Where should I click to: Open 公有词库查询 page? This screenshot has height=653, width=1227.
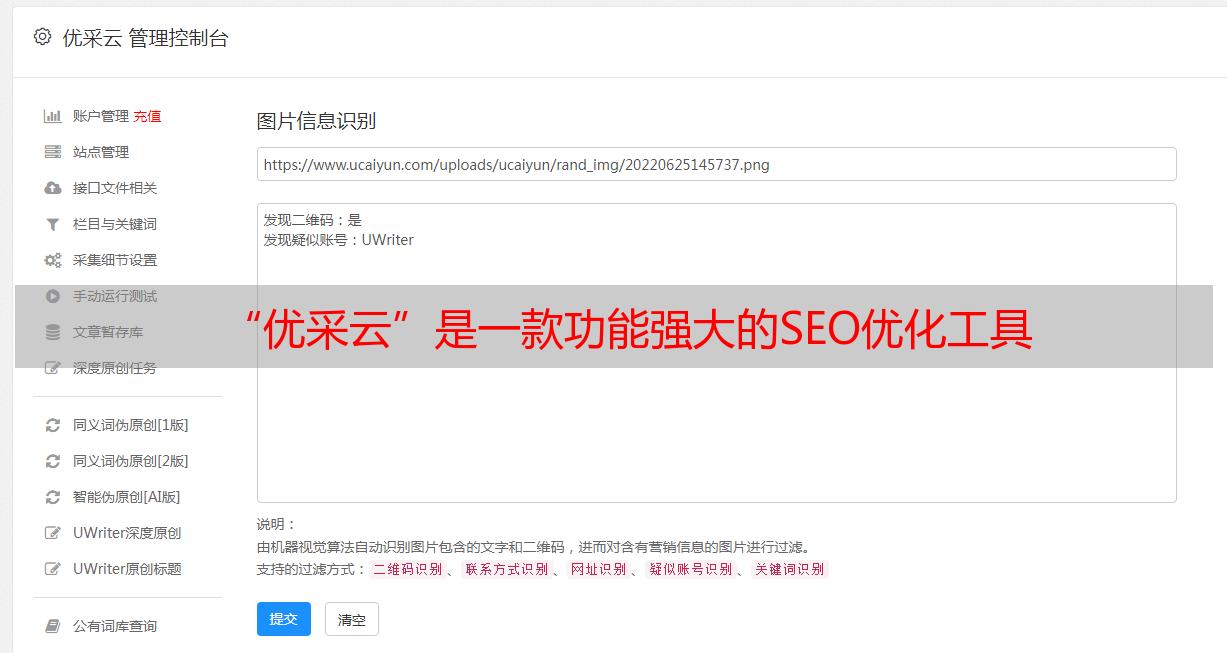coord(115,626)
